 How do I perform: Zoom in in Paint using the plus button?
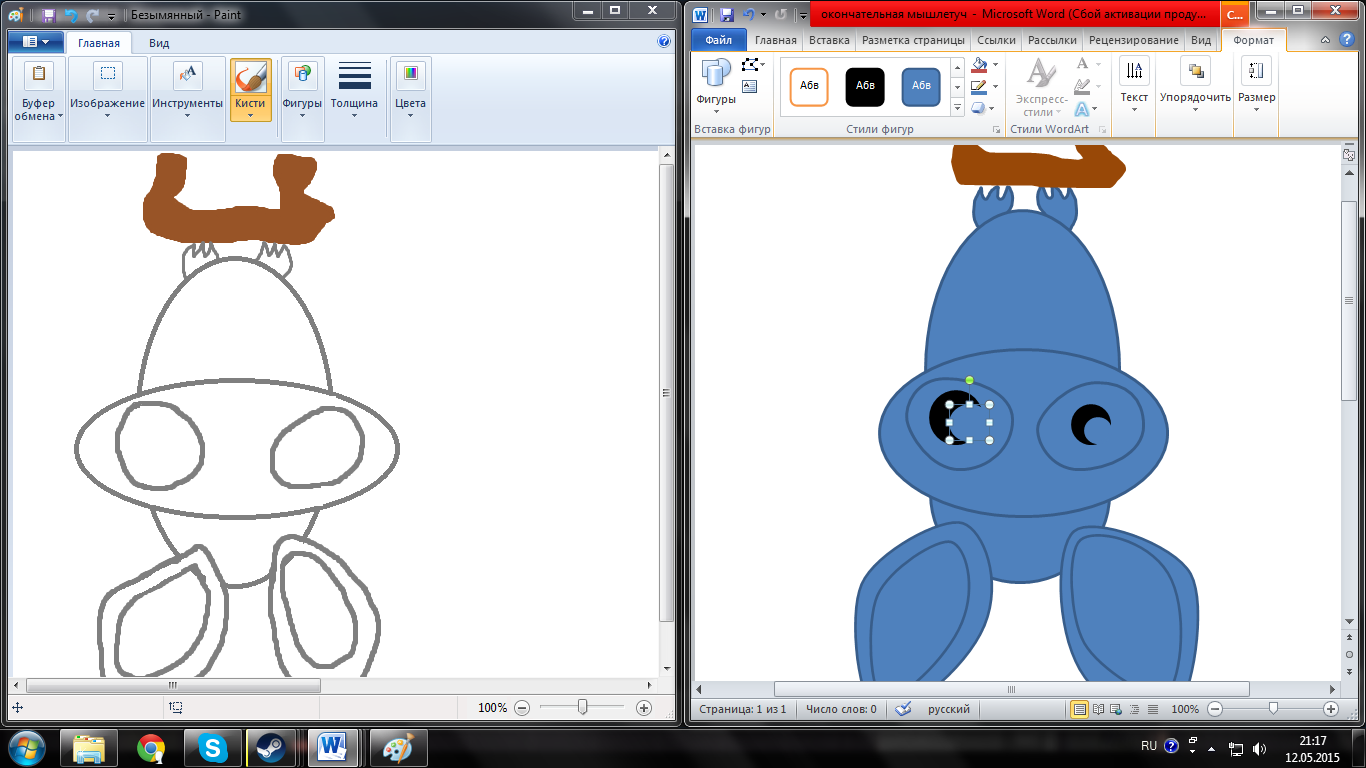(x=643, y=707)
